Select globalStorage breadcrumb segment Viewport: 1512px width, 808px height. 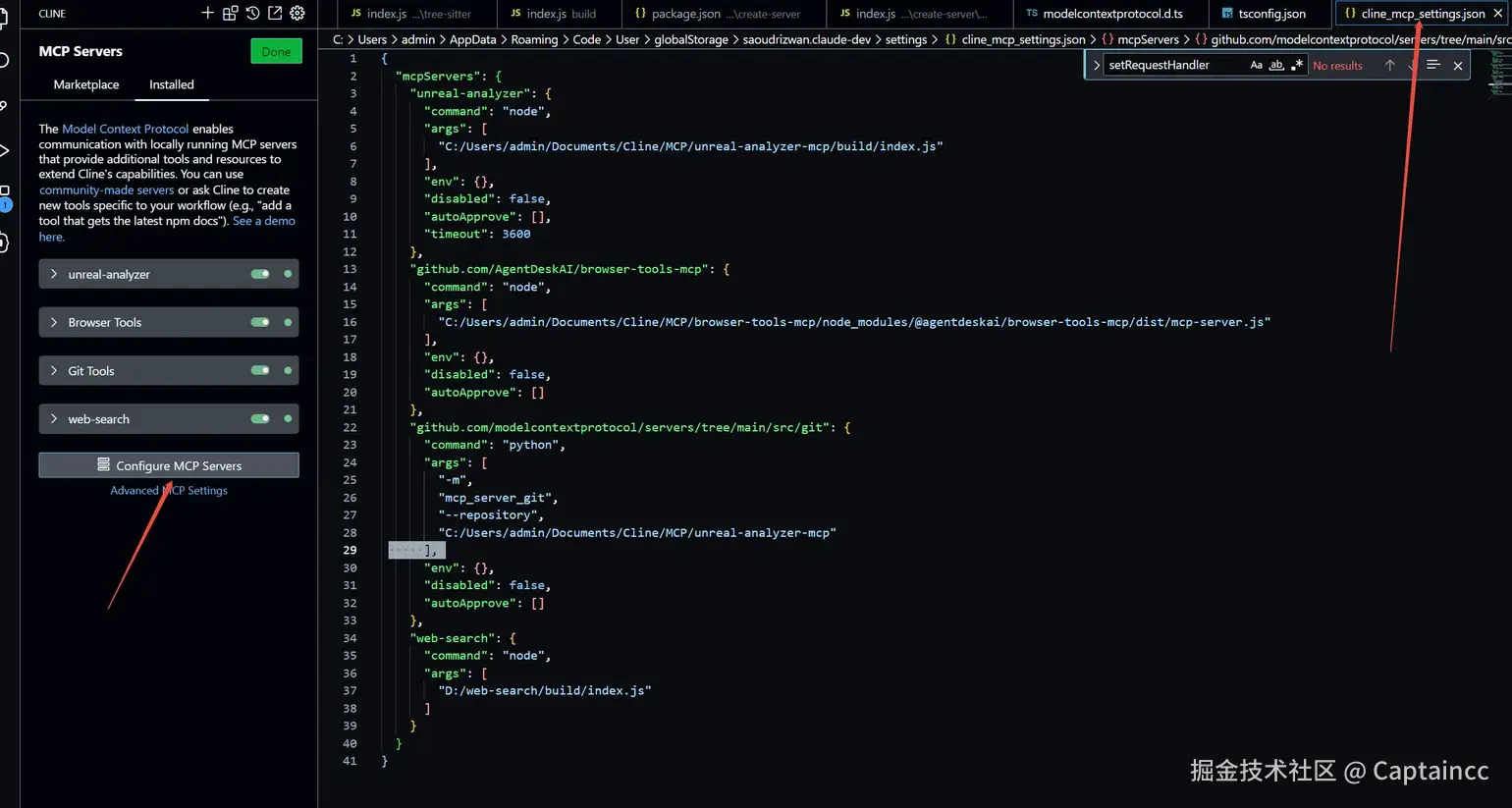tap(691, 39)
